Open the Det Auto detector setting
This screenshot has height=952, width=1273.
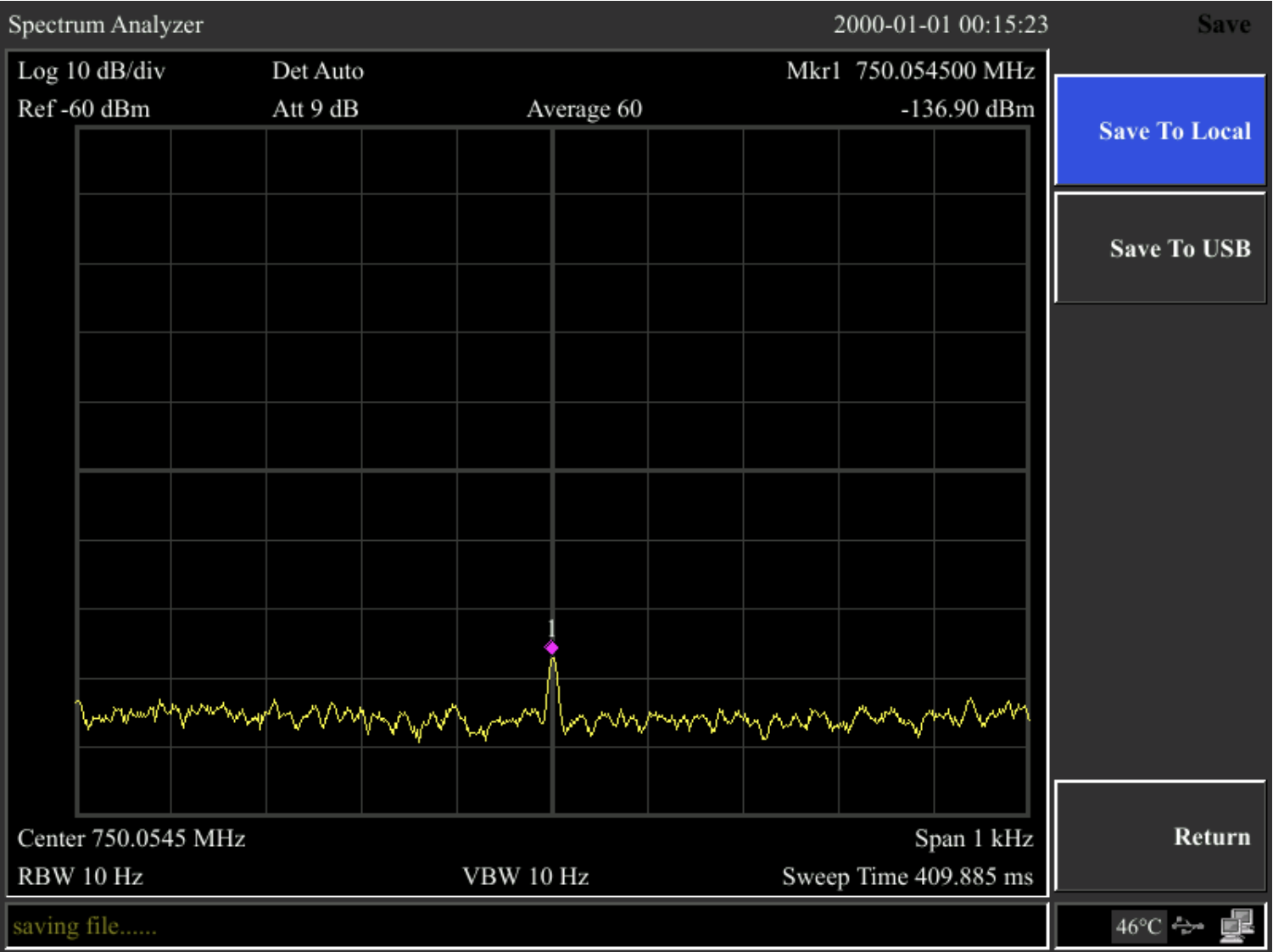tap(317, 72)
